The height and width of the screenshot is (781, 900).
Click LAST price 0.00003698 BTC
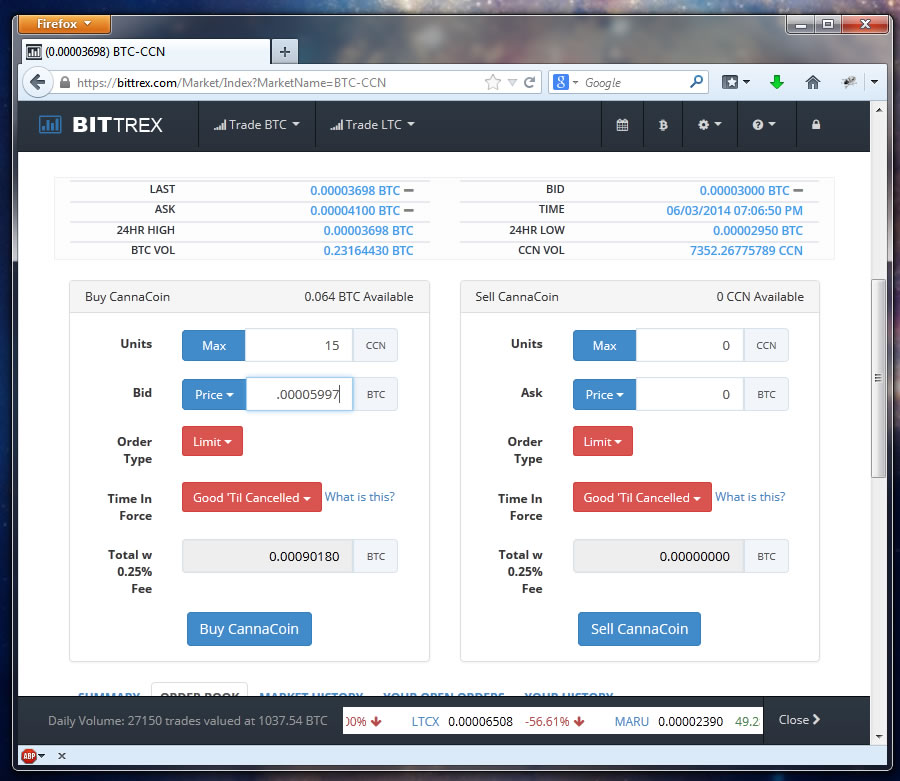pos(355,191)
